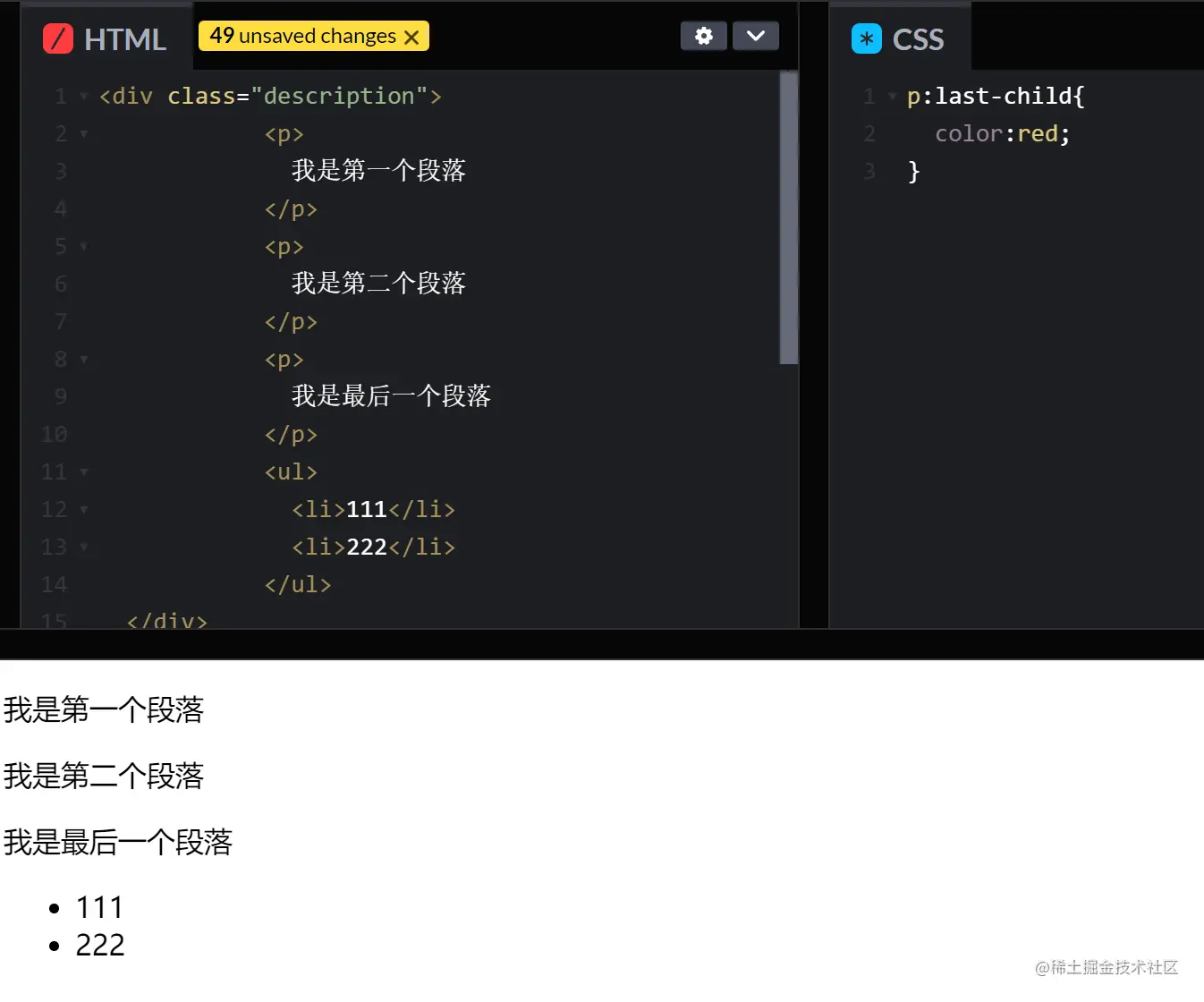Image resolution: width=1204 pixels, height=1002 pixels.
Task: Click preview paragraph 我是第一个段落
Action: 104,710
